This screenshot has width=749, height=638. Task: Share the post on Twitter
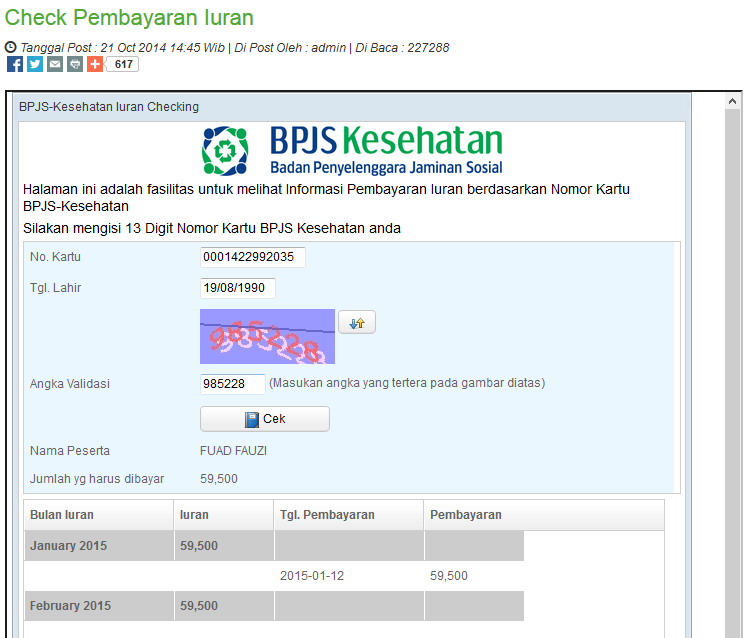coord(35,64)
